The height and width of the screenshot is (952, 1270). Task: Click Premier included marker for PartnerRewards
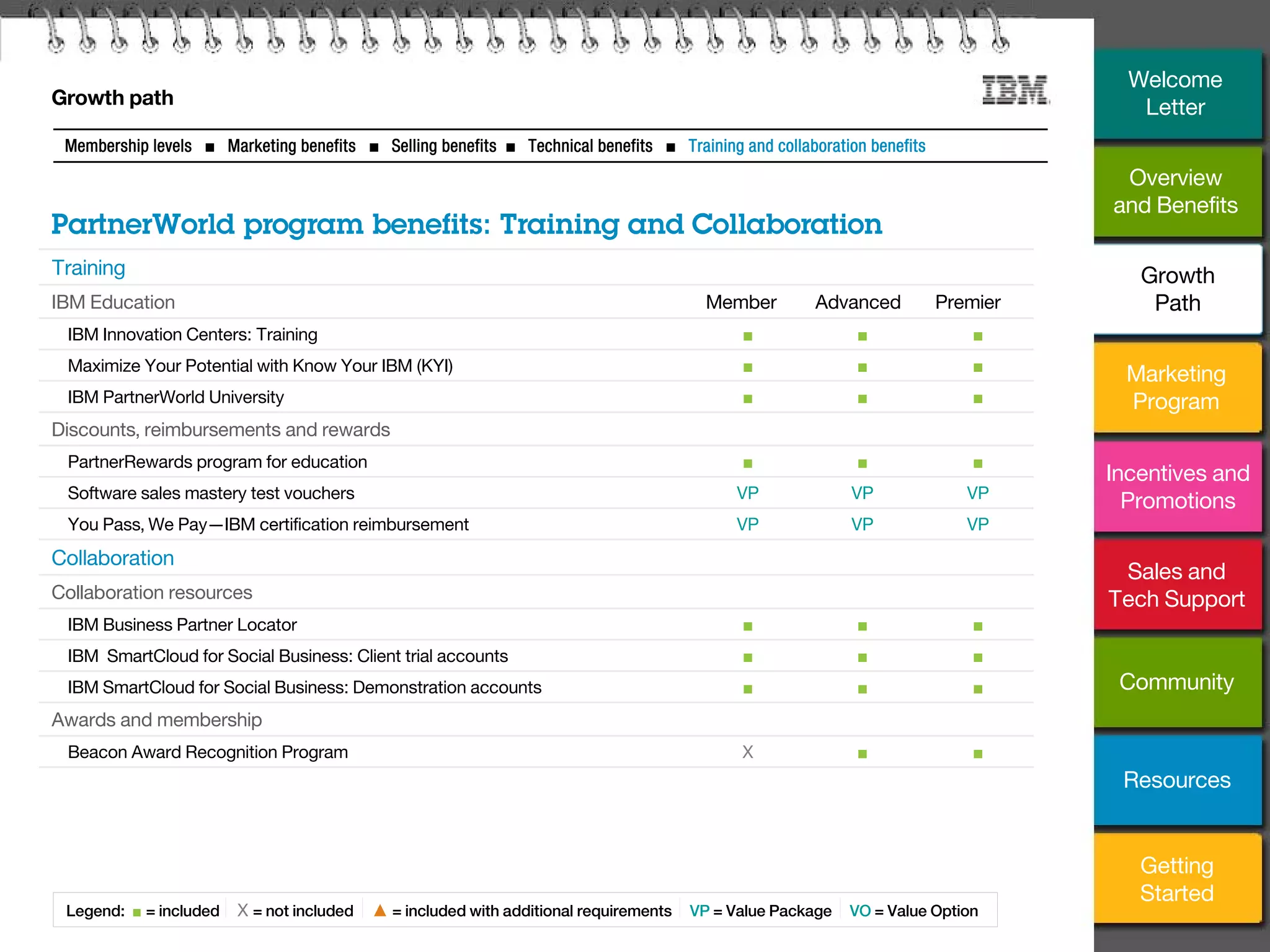click(x=978, y=464)
